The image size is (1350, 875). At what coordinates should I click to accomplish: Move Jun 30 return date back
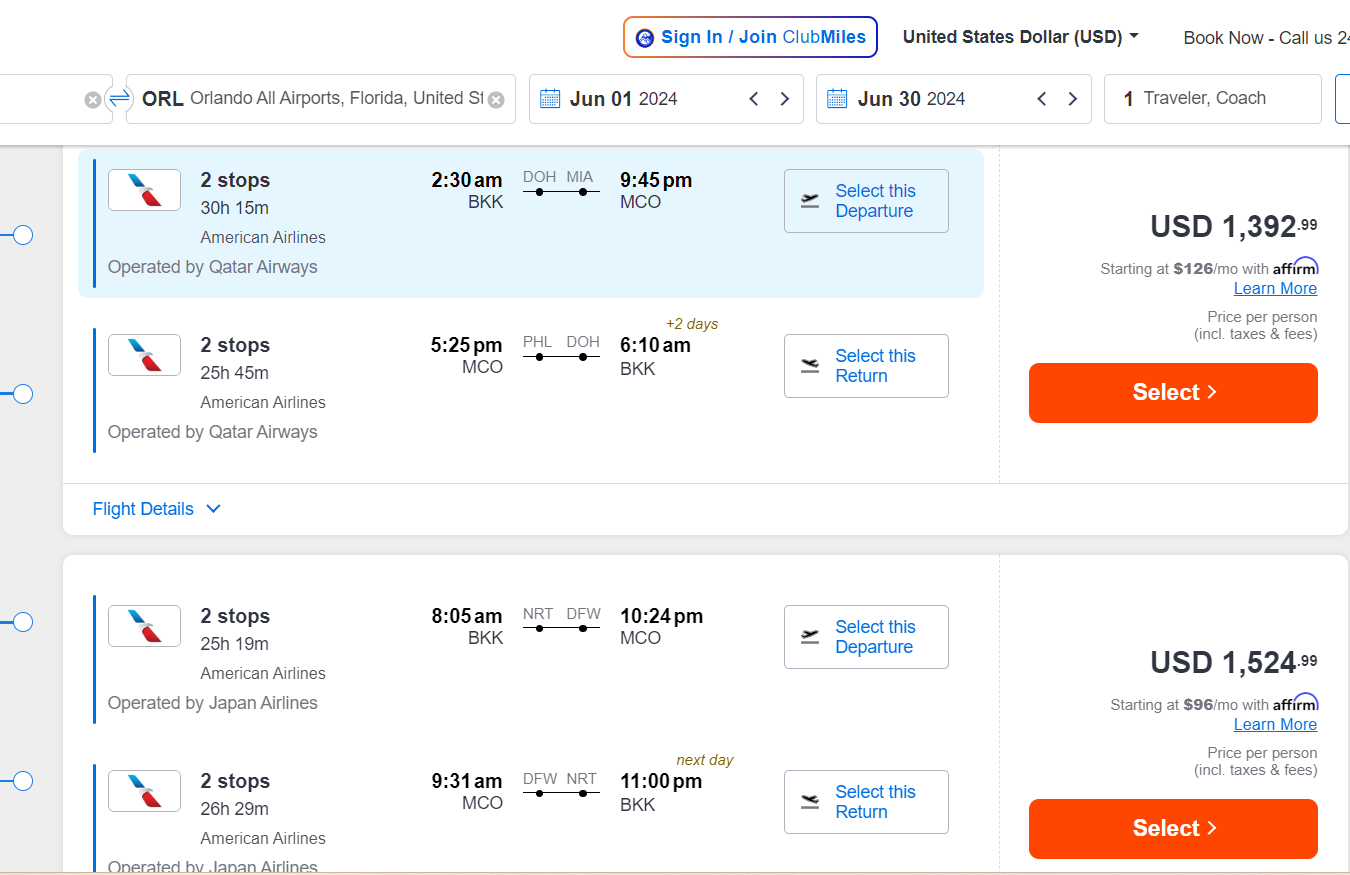[1042, 99]
